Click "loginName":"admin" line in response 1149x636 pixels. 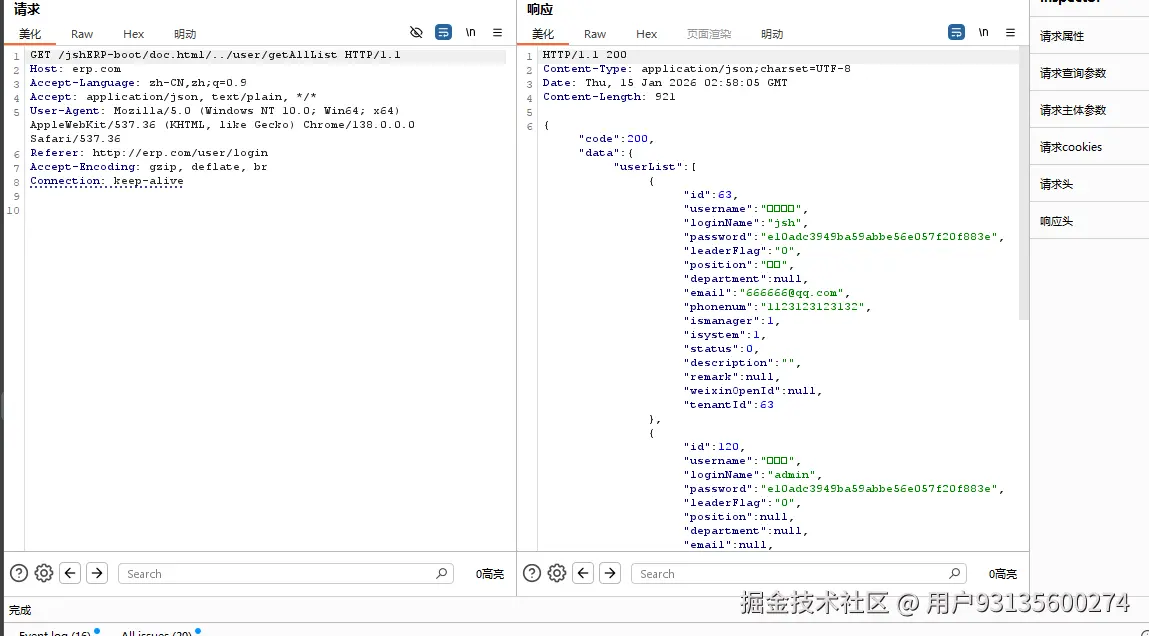[753, 475]
